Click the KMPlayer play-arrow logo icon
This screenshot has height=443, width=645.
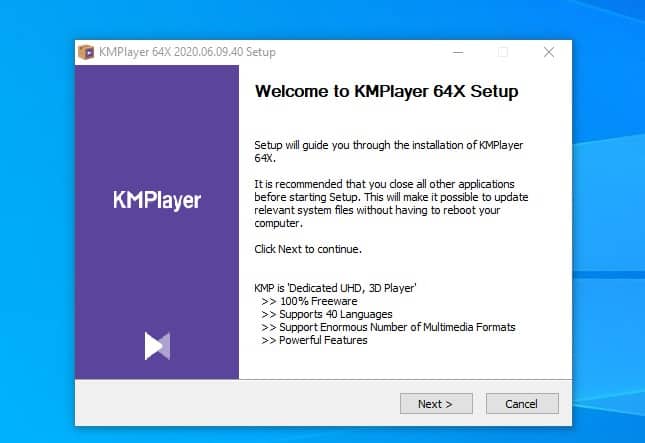(157, 346)
